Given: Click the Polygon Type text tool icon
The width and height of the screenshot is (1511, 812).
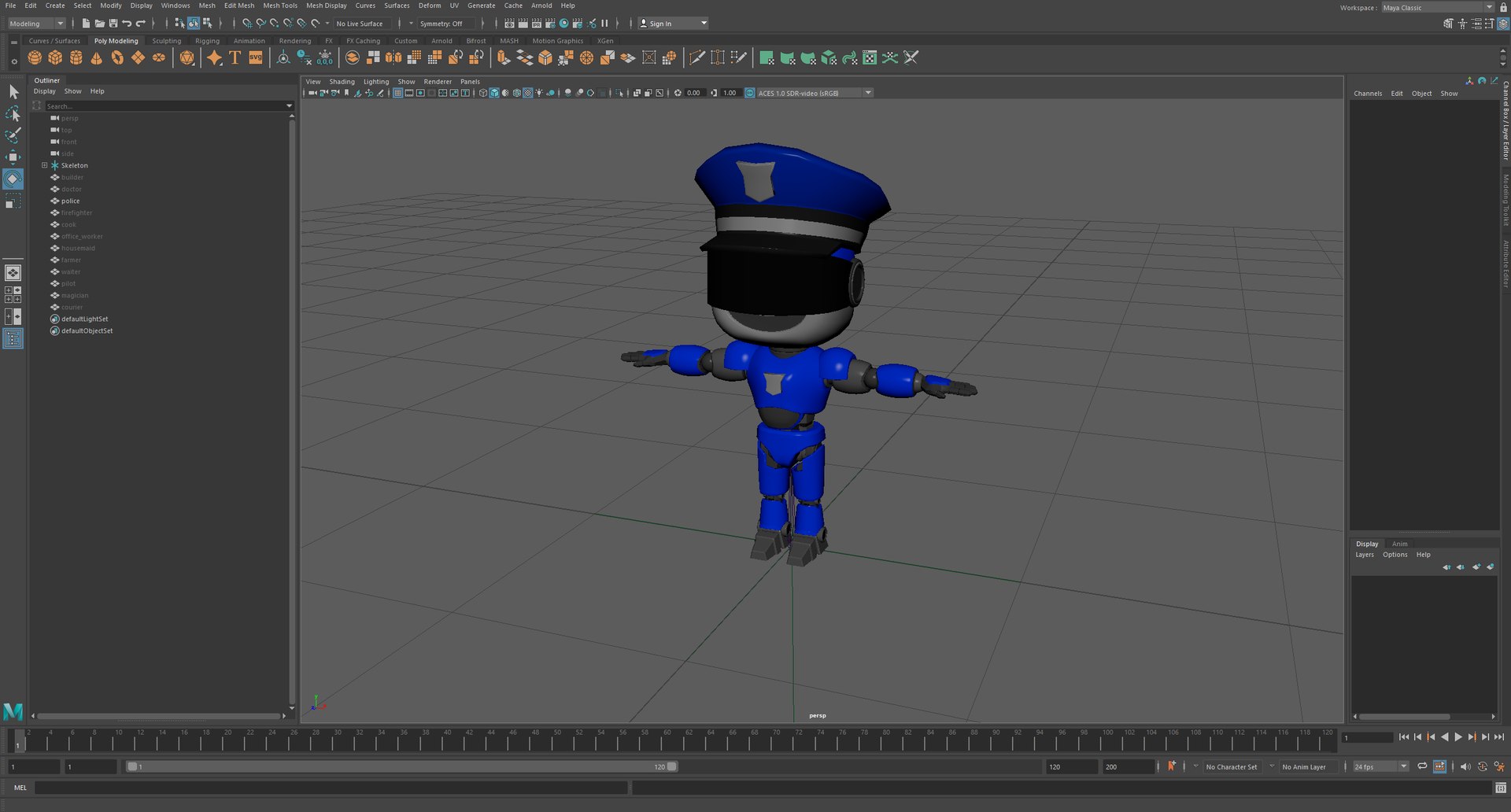Looking at the screenshot, I should point(235,57).
